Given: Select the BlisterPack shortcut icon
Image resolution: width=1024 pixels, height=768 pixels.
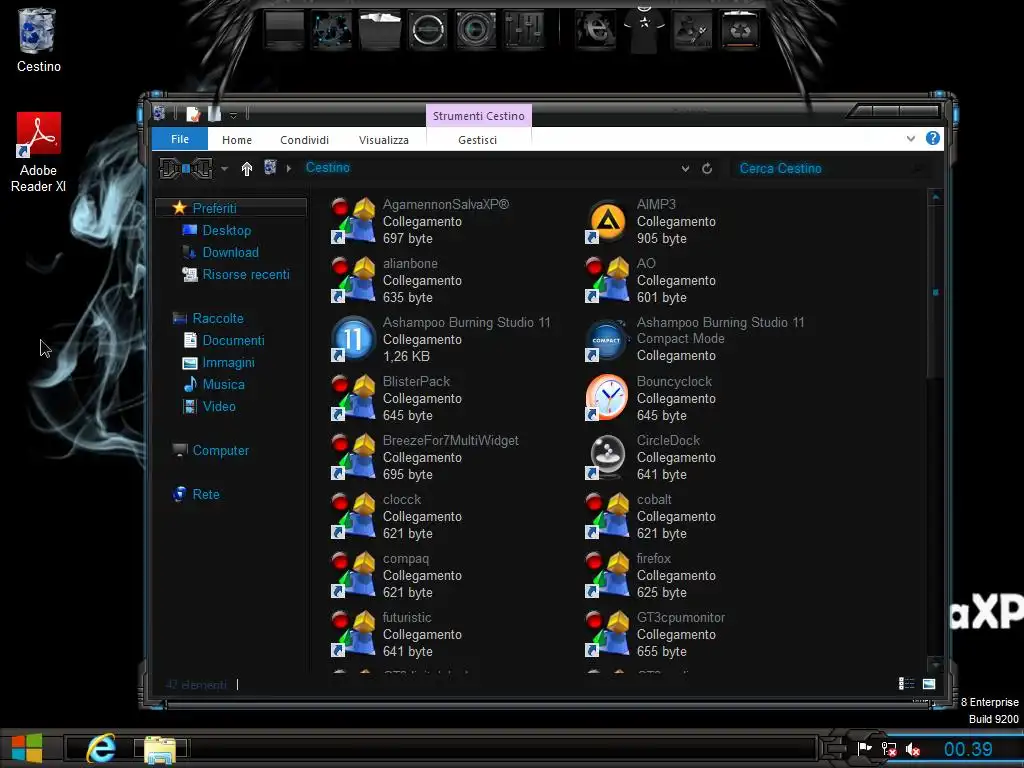Looking at the screenshot, I should pyautogui.click(x=353, y=398).
